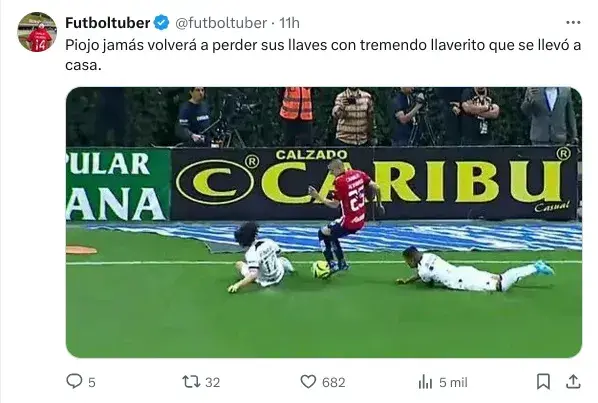Open the soccer match image in the tweet

coord(324,222)
